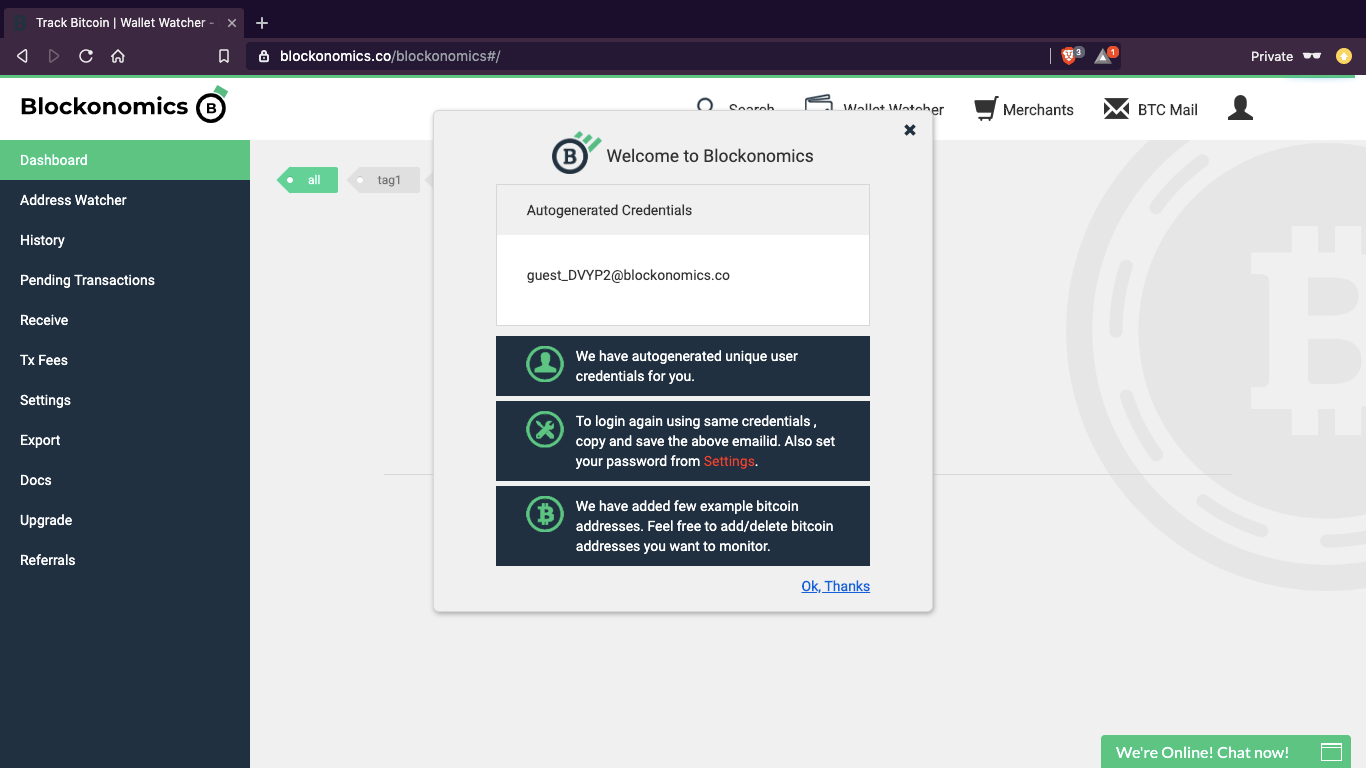
Task: Open Dashboard in sidebar
Action: (x=125, y=160)
